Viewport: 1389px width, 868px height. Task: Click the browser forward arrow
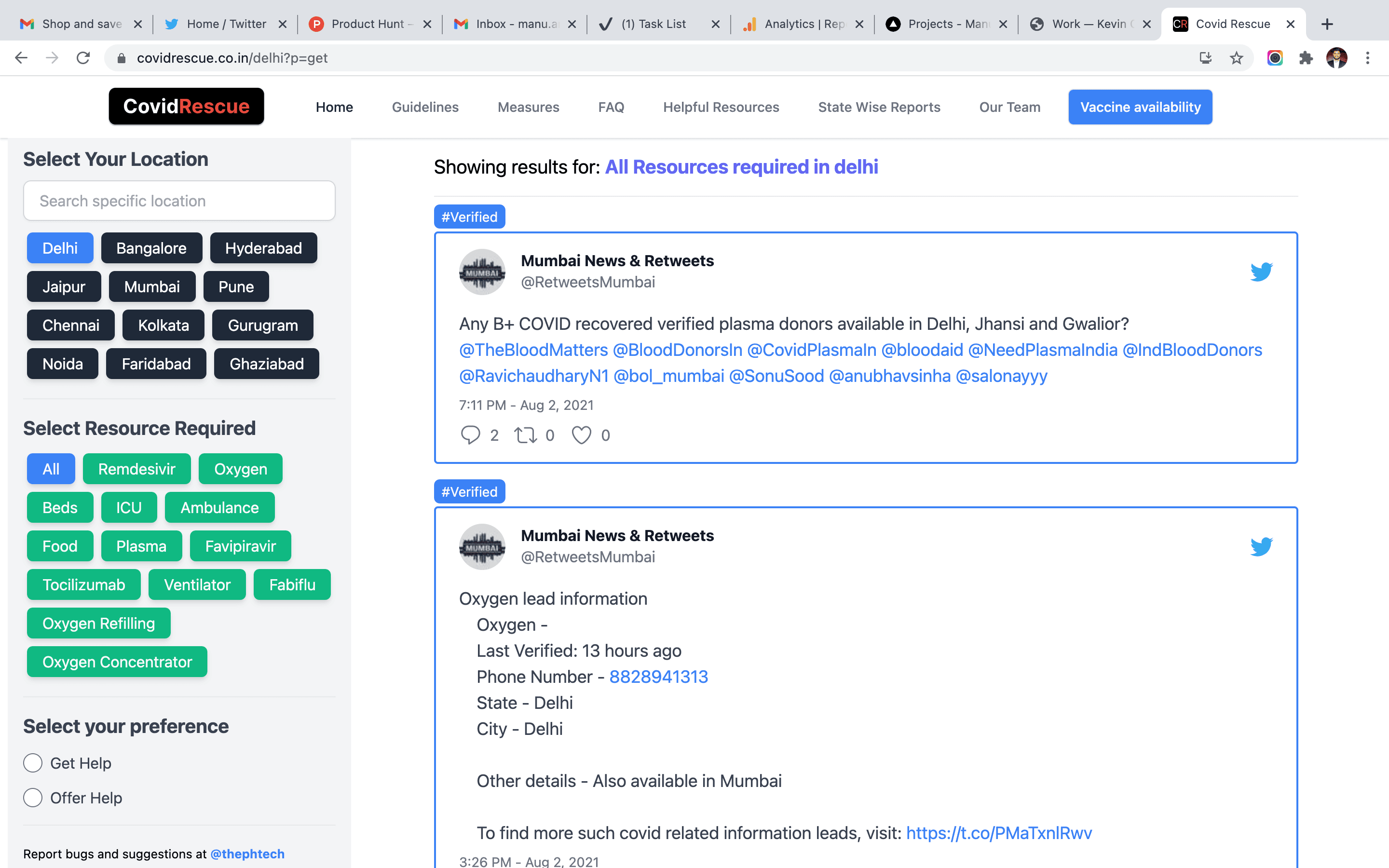(52, 58)
